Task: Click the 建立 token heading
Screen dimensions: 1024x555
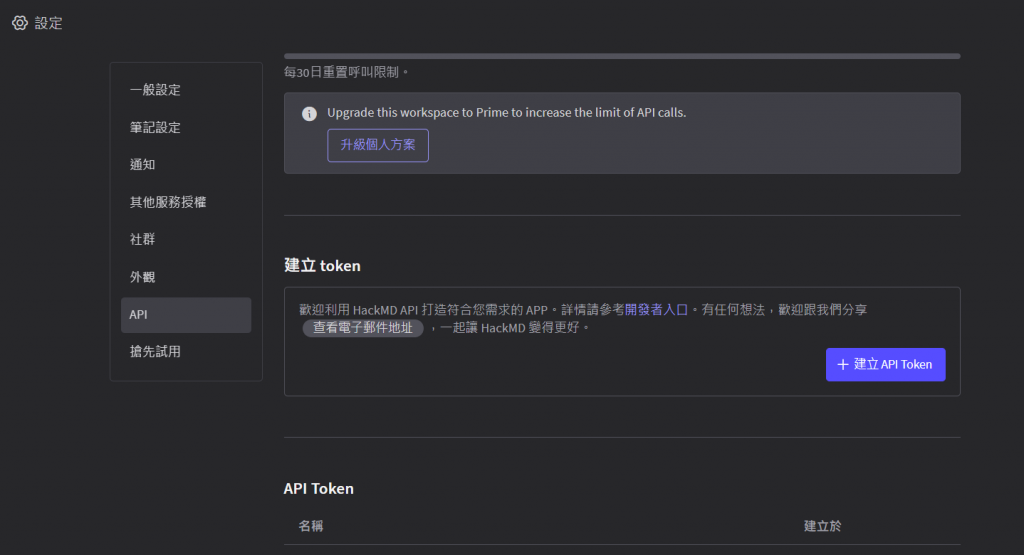Action: coord(322,266)
